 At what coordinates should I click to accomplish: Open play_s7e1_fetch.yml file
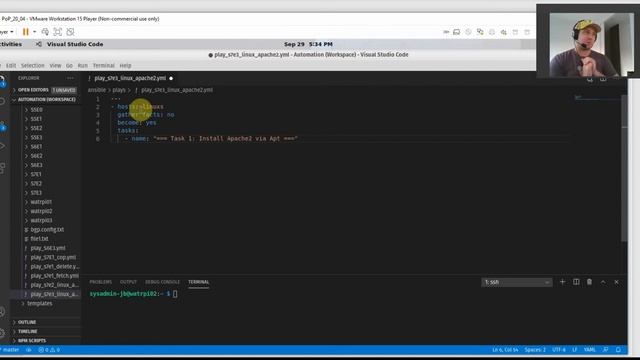[54, 276]
